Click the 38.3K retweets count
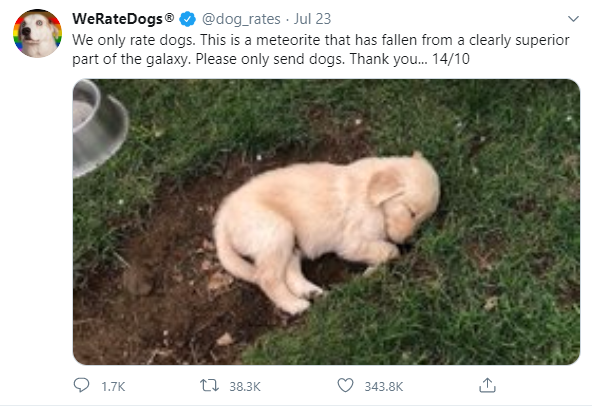592x406 pixels. coord(245,387)
